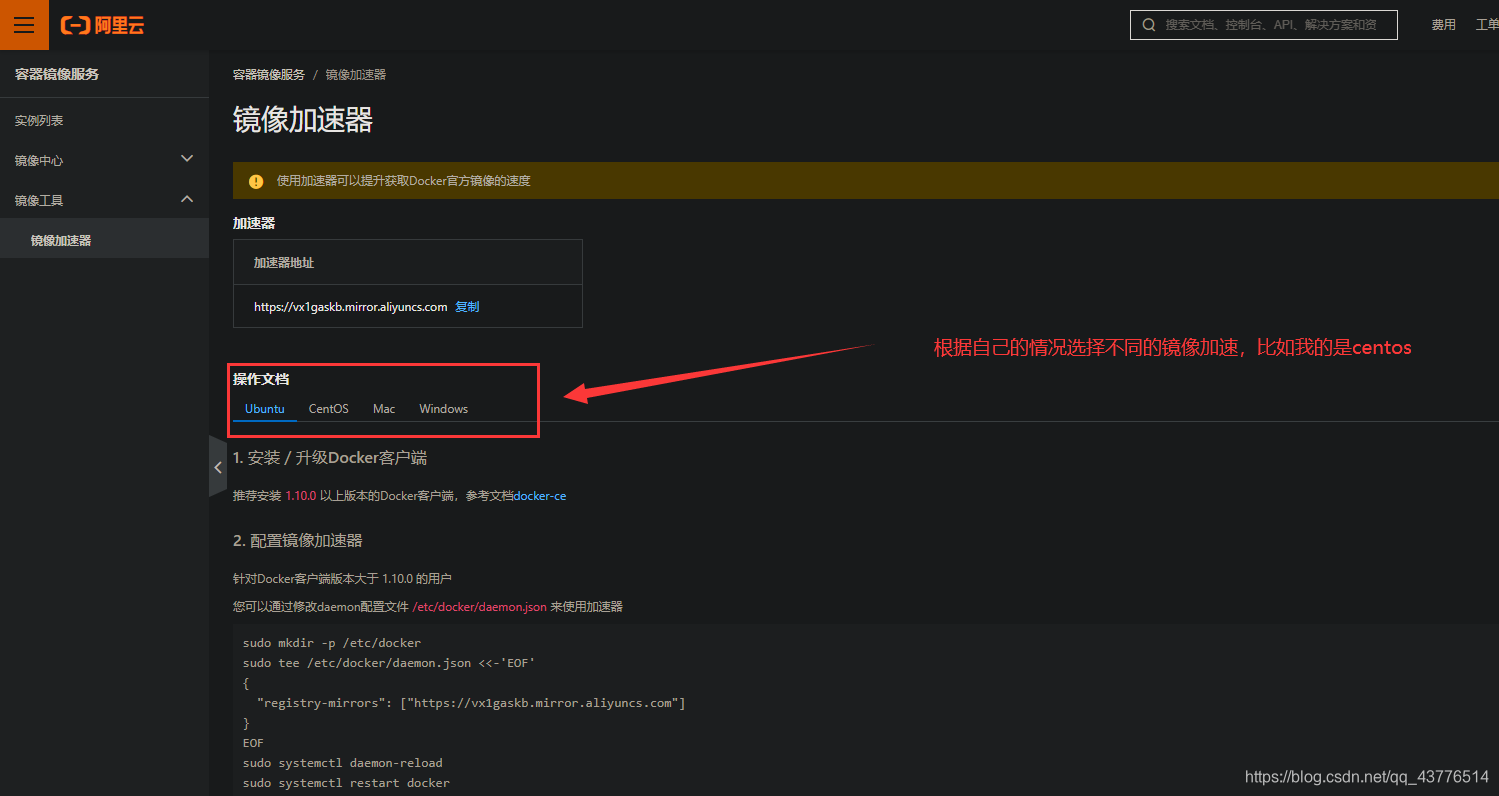The image size is (1499, 796).
Task: Click the 加速器 section label
Action: (x=254, y=223)
